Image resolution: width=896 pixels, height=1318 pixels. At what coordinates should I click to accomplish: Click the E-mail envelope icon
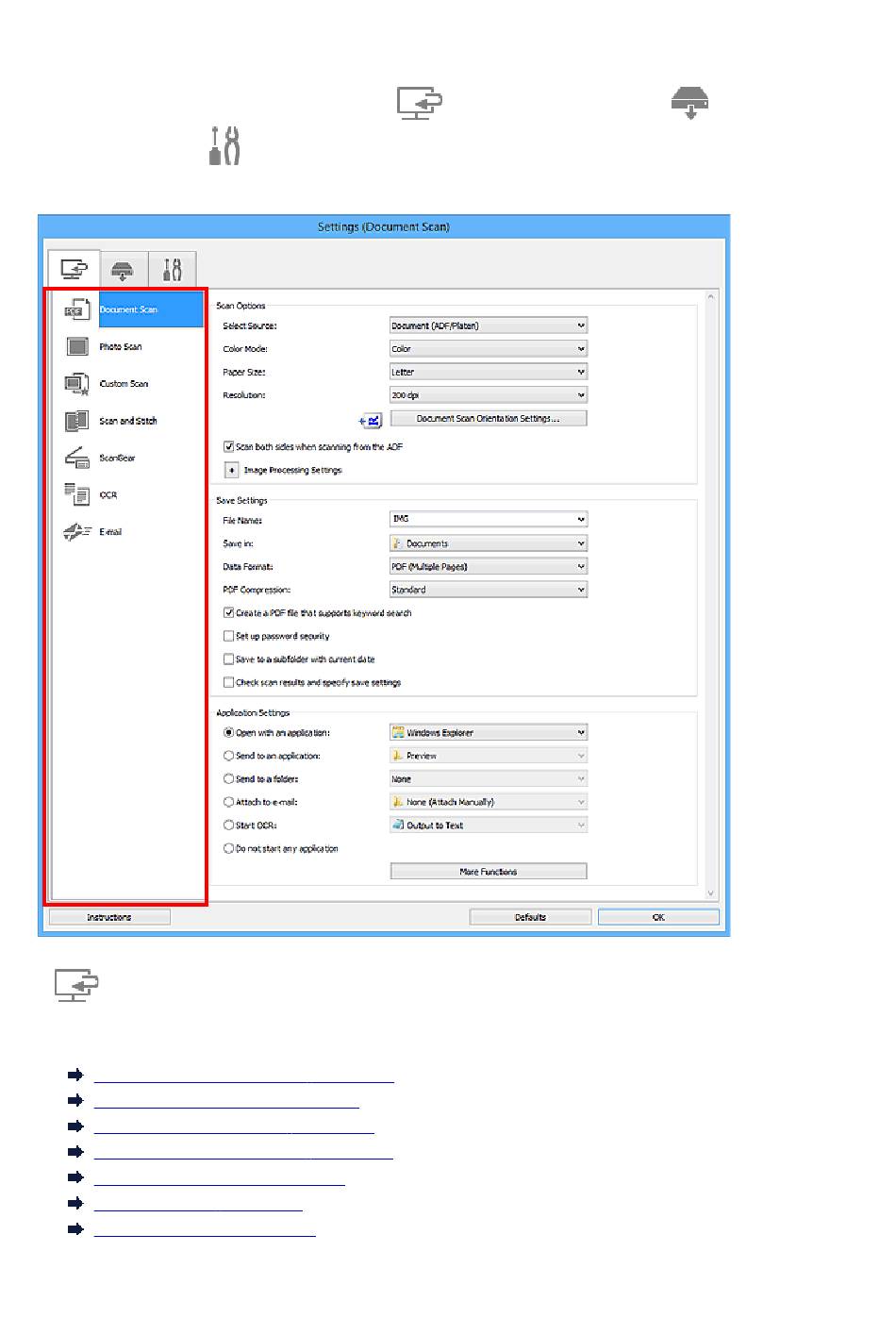77,532
